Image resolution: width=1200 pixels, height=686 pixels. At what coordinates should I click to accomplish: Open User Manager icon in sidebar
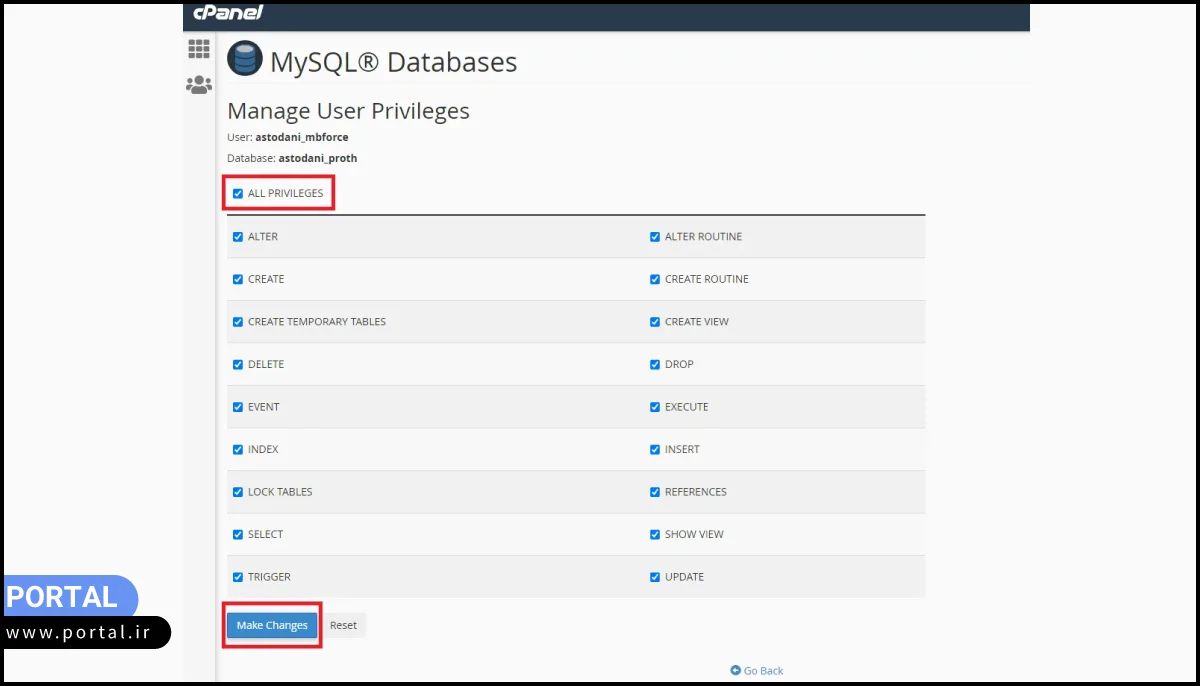[199, 85]
